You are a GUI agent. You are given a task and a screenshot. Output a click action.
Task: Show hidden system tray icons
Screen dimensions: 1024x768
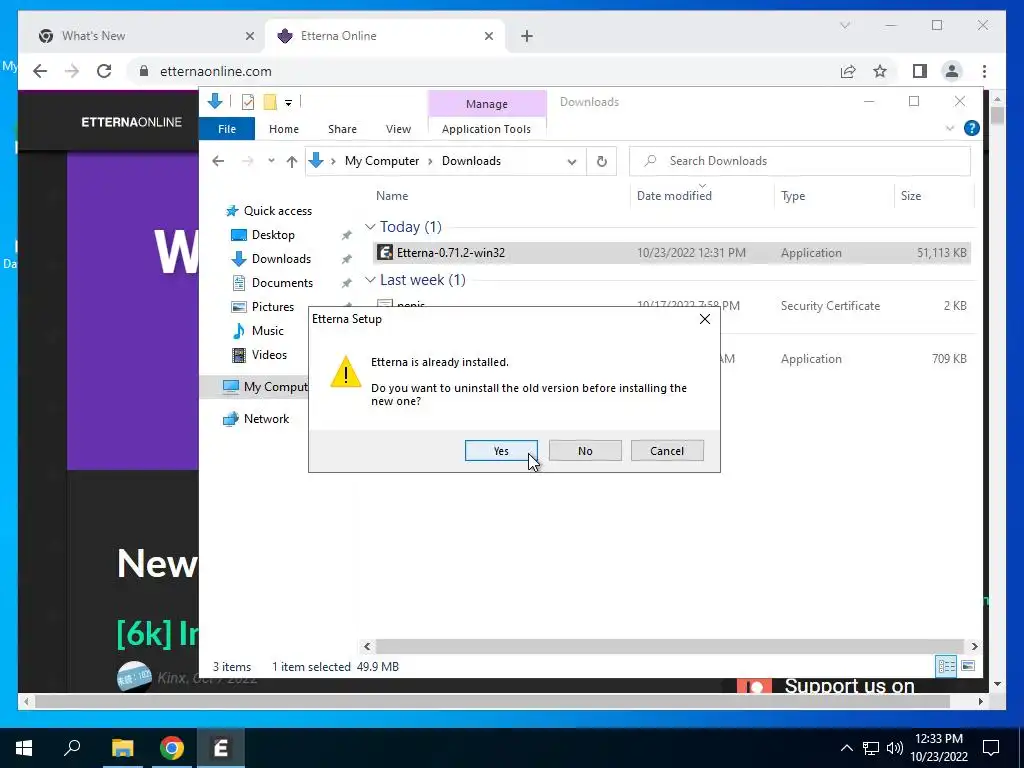click(846, 748)
